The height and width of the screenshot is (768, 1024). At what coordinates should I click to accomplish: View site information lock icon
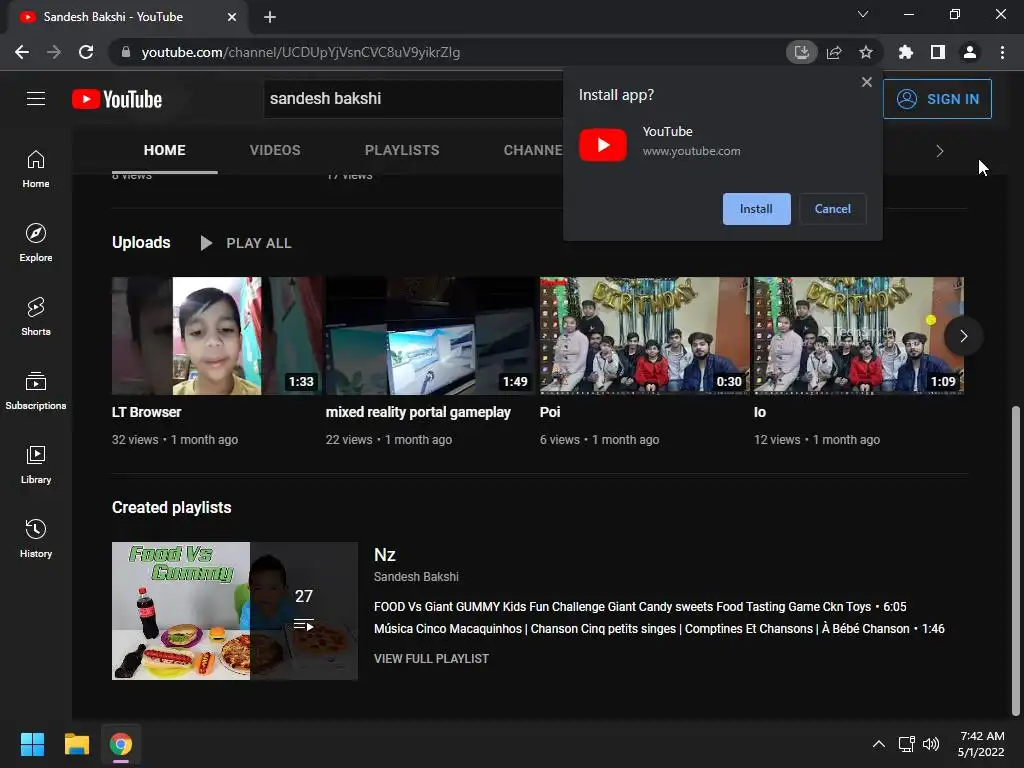(x=125, y=52)
